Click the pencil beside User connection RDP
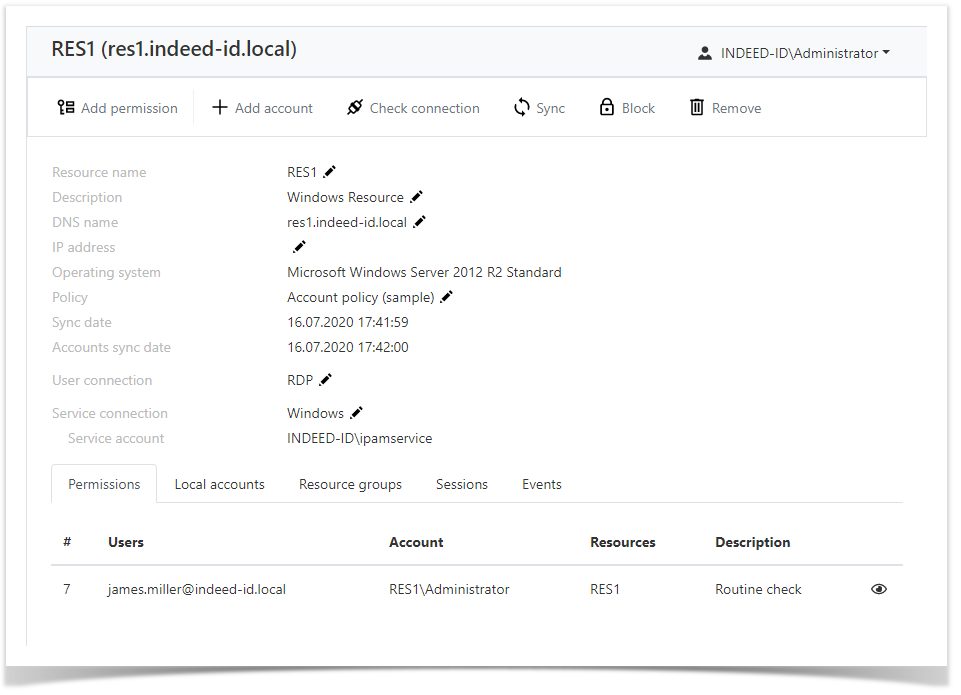The height and width of the screenshot is (695, 961). pos(324,380)
